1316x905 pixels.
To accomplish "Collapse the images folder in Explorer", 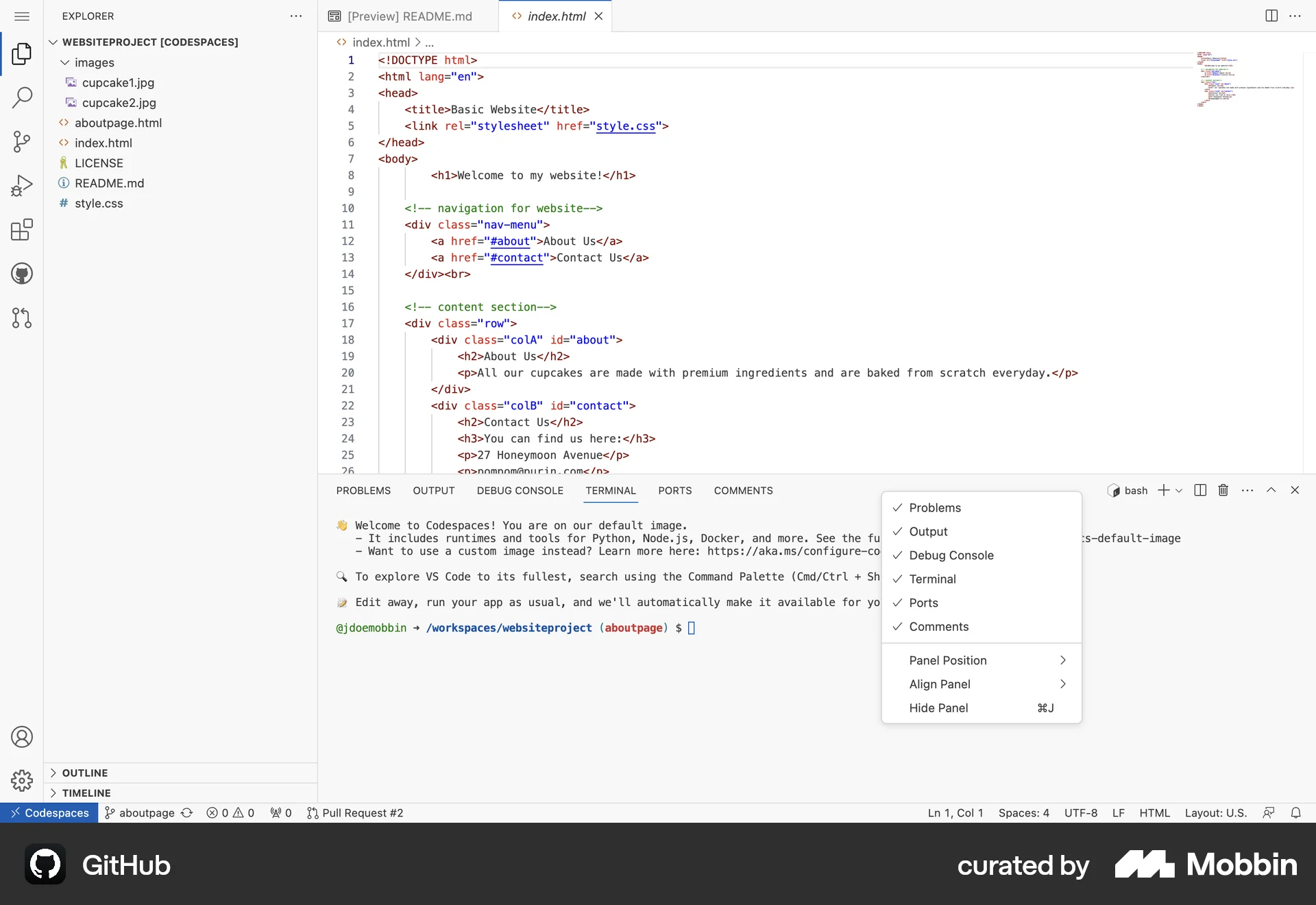I will pos(64,62).
